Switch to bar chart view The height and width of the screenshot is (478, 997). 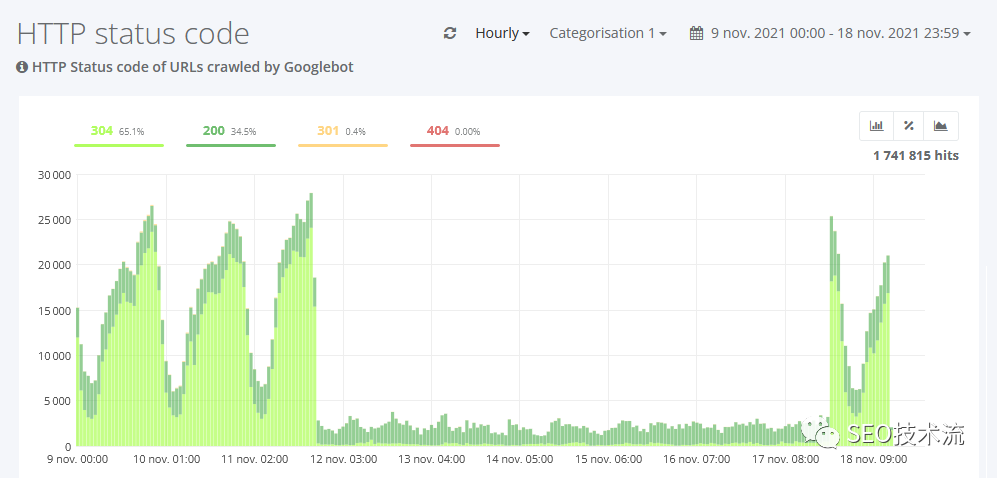coord(877,126)
